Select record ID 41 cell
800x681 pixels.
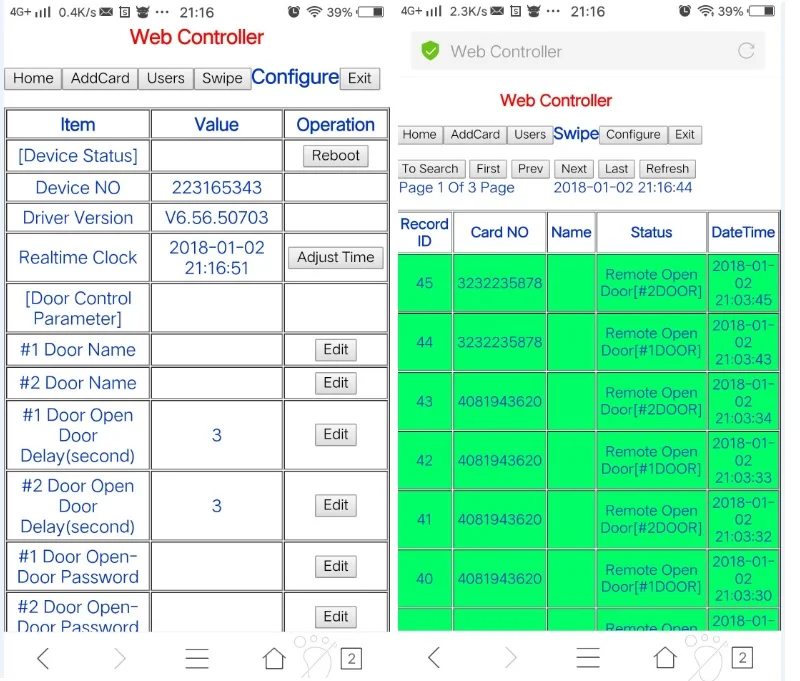[x=424, y=520]
